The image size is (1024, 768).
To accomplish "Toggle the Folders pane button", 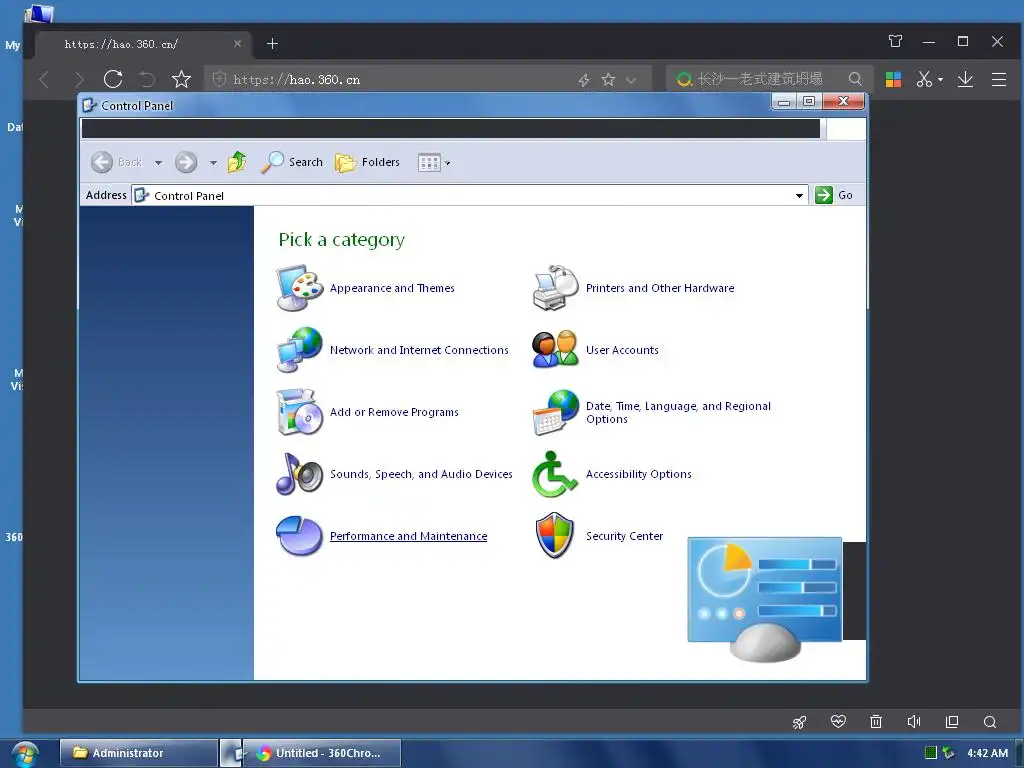I will (367, 162).
